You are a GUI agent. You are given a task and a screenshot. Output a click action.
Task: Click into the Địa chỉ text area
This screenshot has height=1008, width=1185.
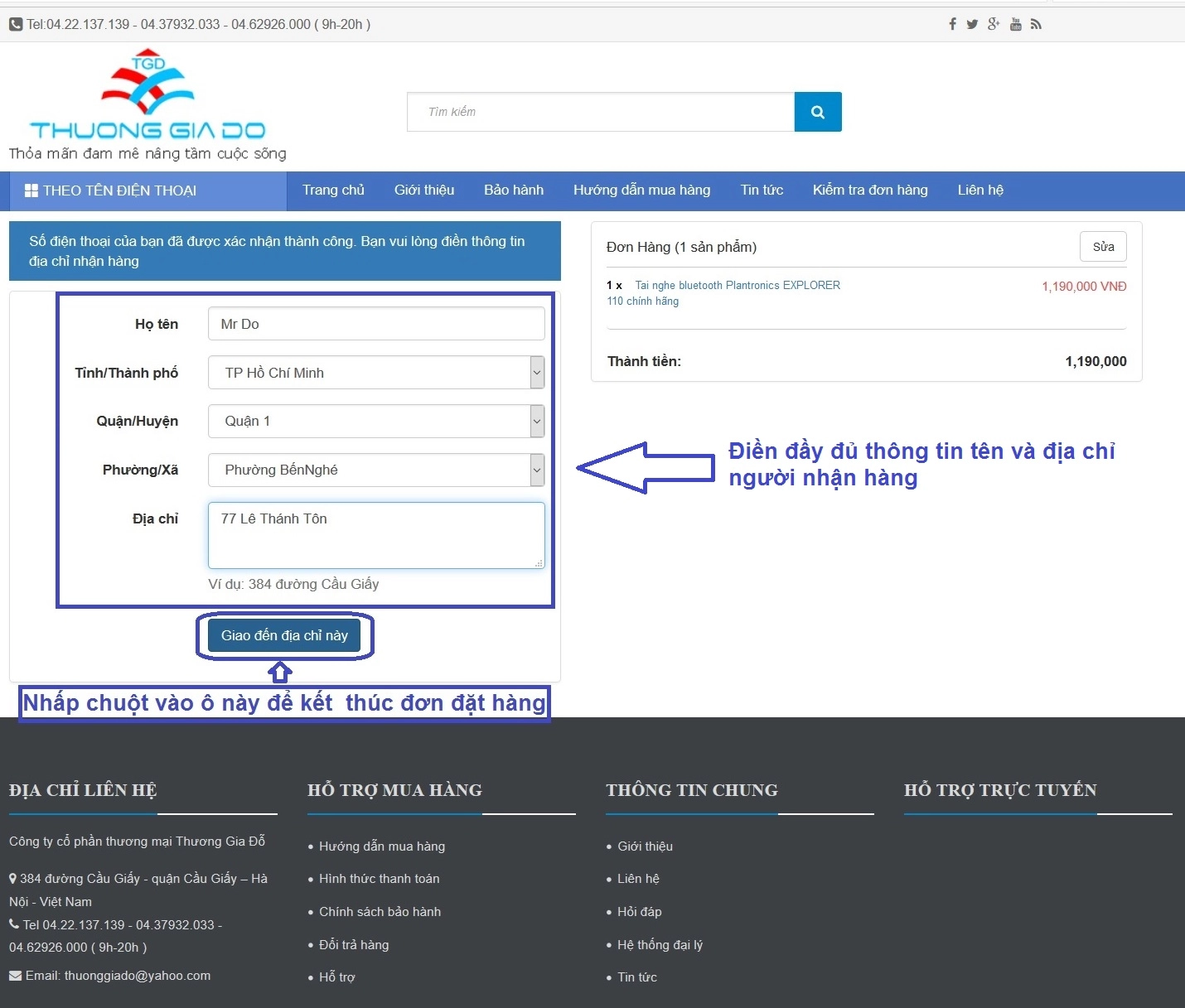[375, 535]
